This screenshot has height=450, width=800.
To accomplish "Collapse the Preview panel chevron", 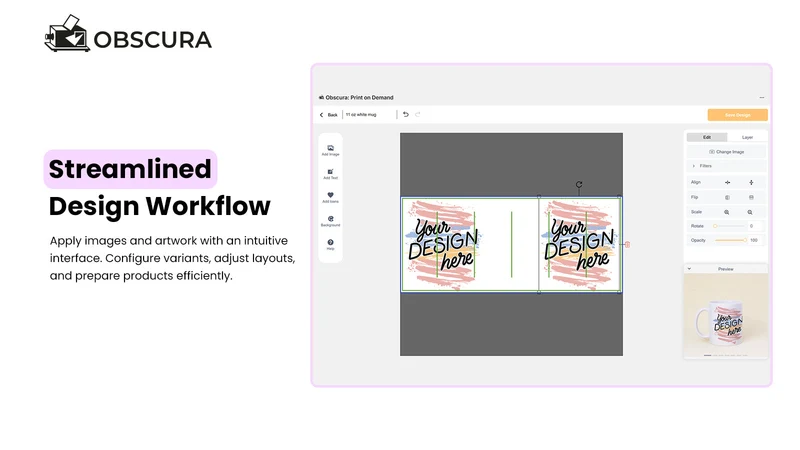I will (689, 268).
